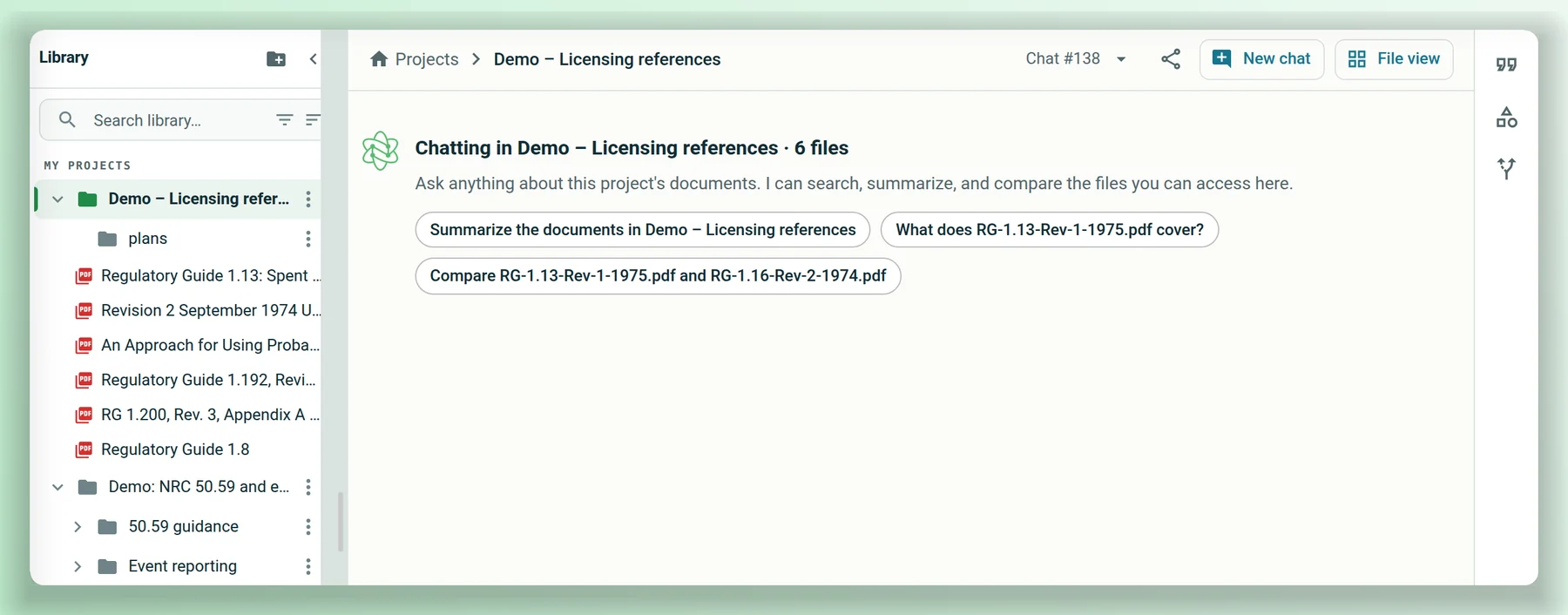This screenshot has height=615, width=1568.
Task: Open the Chat #138 dropdown
Action: pos(1076,59)
